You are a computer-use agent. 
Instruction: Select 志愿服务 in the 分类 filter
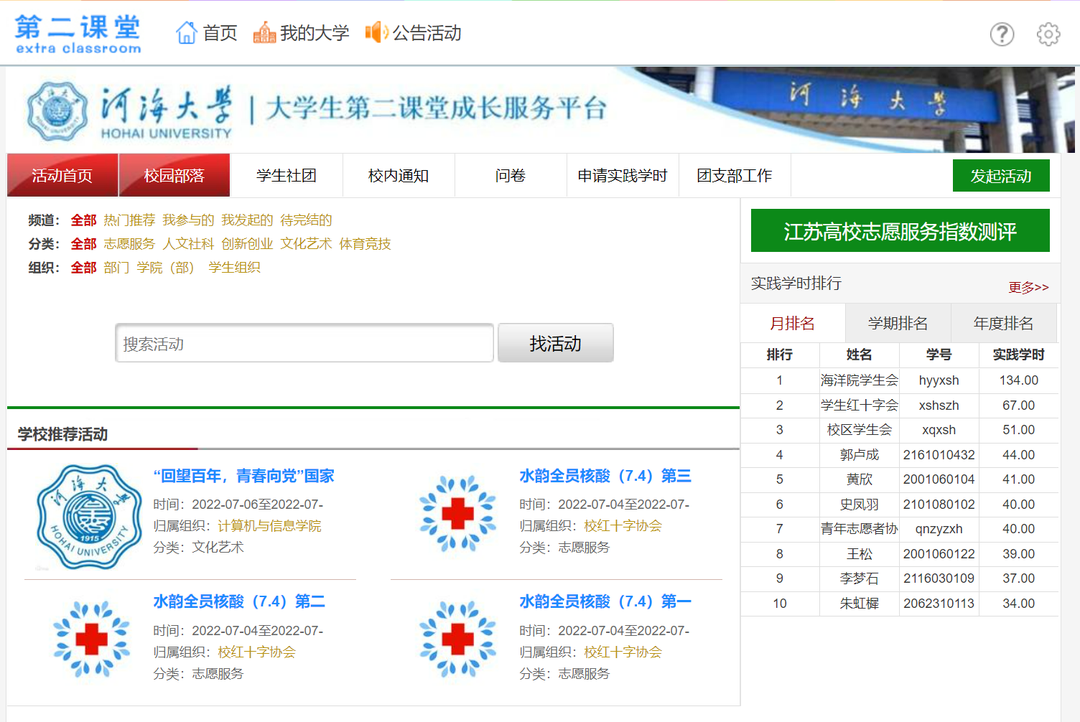pos(126,242)
